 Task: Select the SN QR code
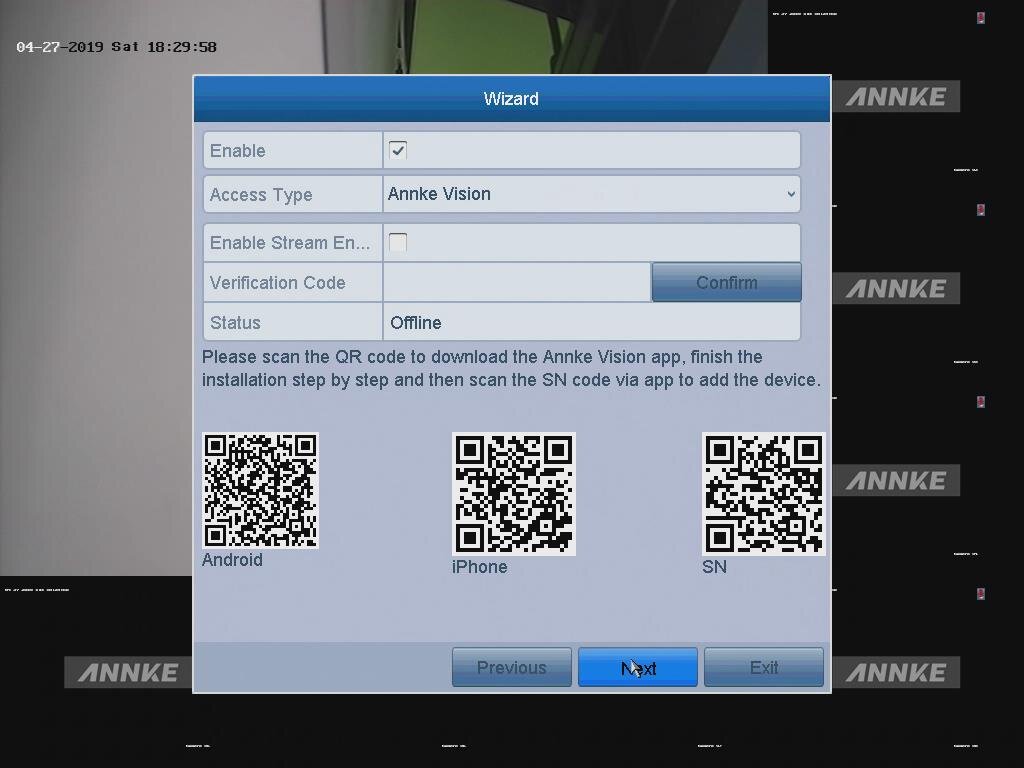pyautogui.click(x=763, y=494)
